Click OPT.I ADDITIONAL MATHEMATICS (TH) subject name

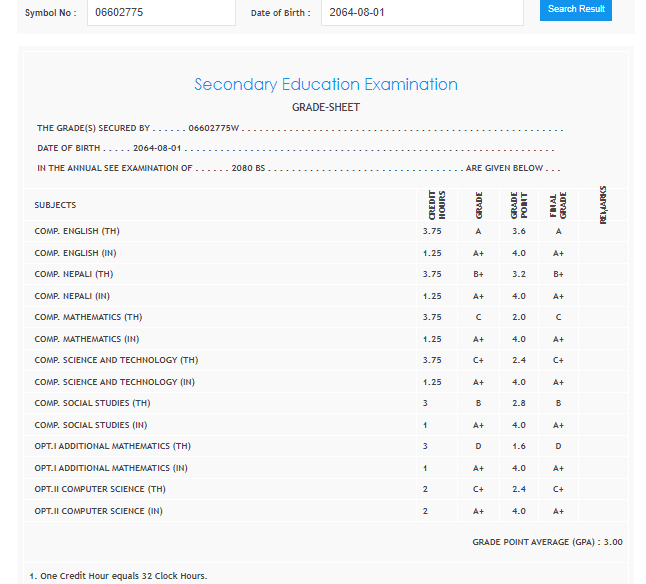point(112,446)
